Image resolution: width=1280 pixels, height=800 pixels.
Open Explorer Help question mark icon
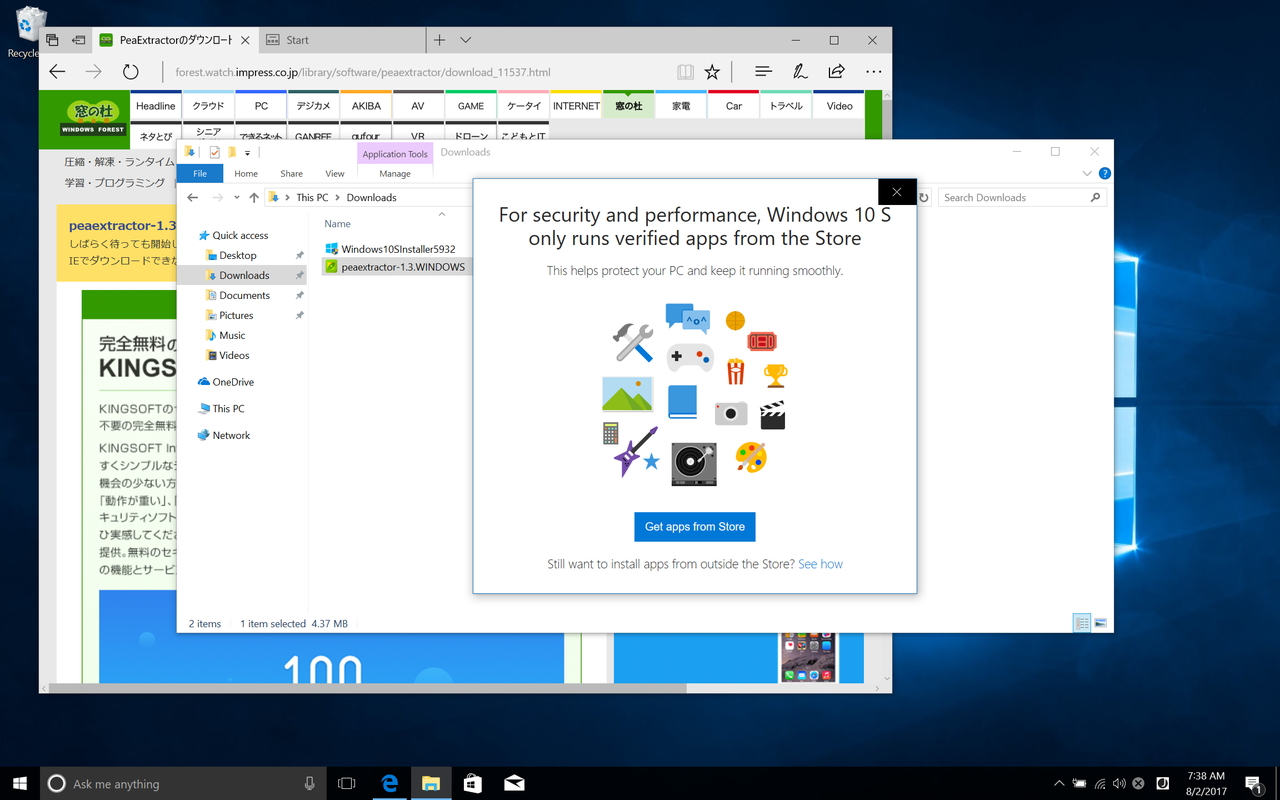tap(1104, 173)
